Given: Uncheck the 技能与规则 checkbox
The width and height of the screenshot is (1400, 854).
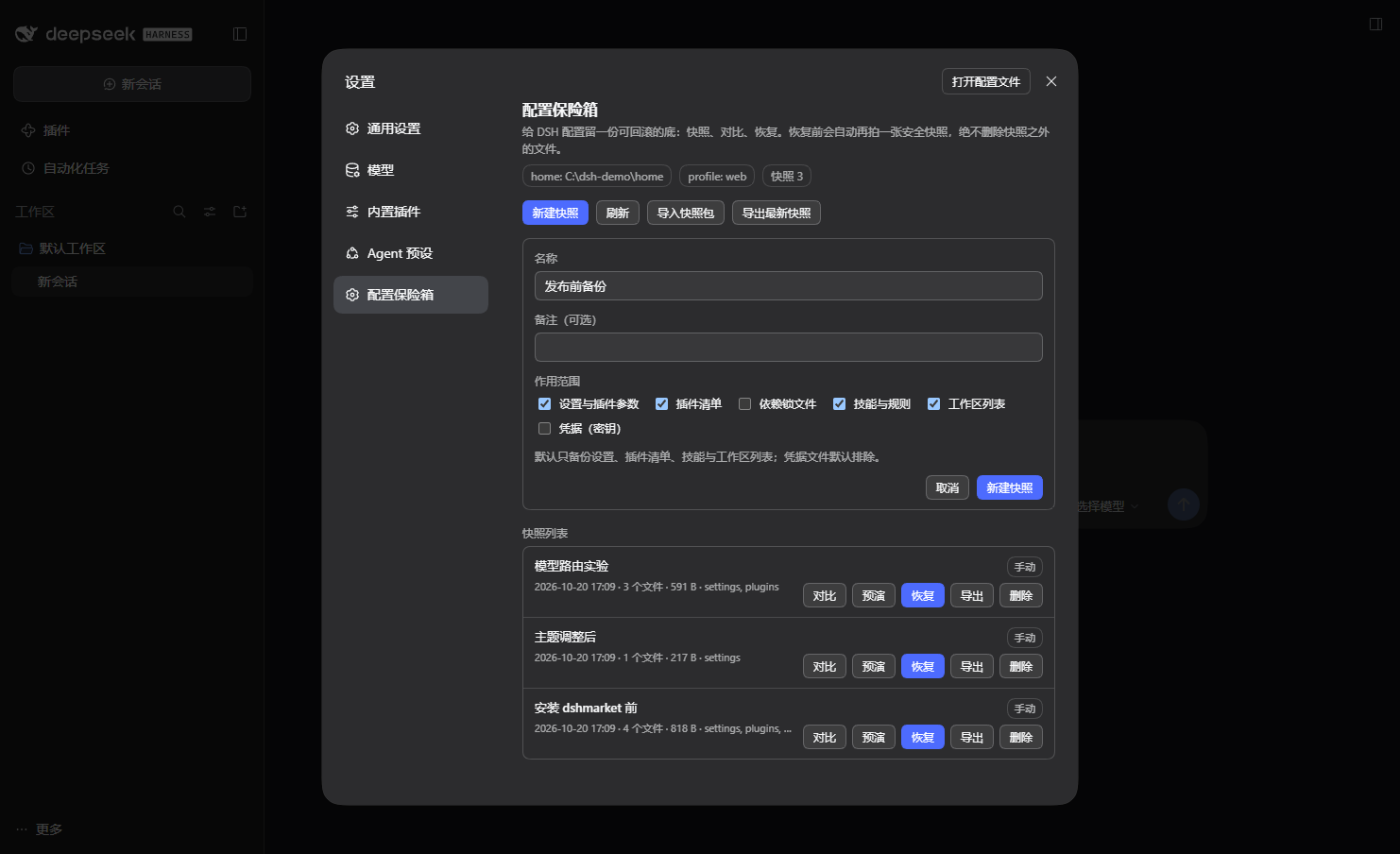Looking at the screenshot, I should click(x=839, y=404).
